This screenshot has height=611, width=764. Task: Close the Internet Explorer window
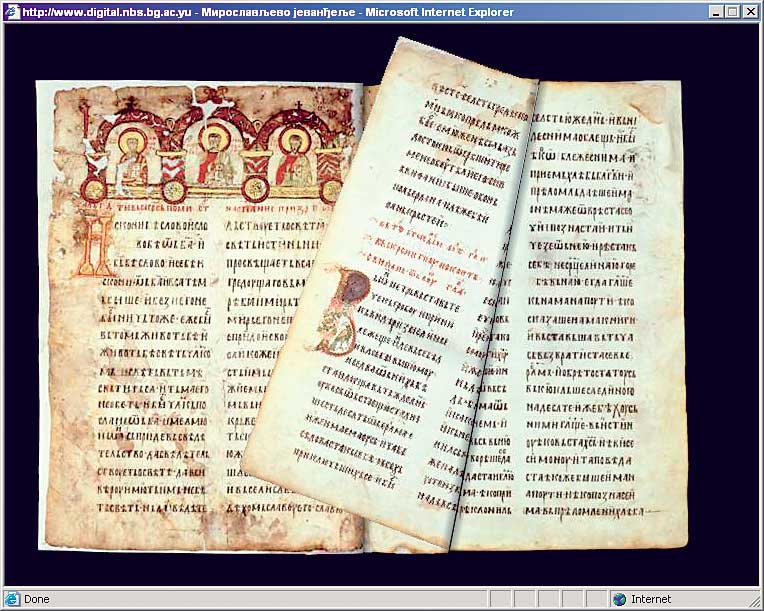coord(751,12)
